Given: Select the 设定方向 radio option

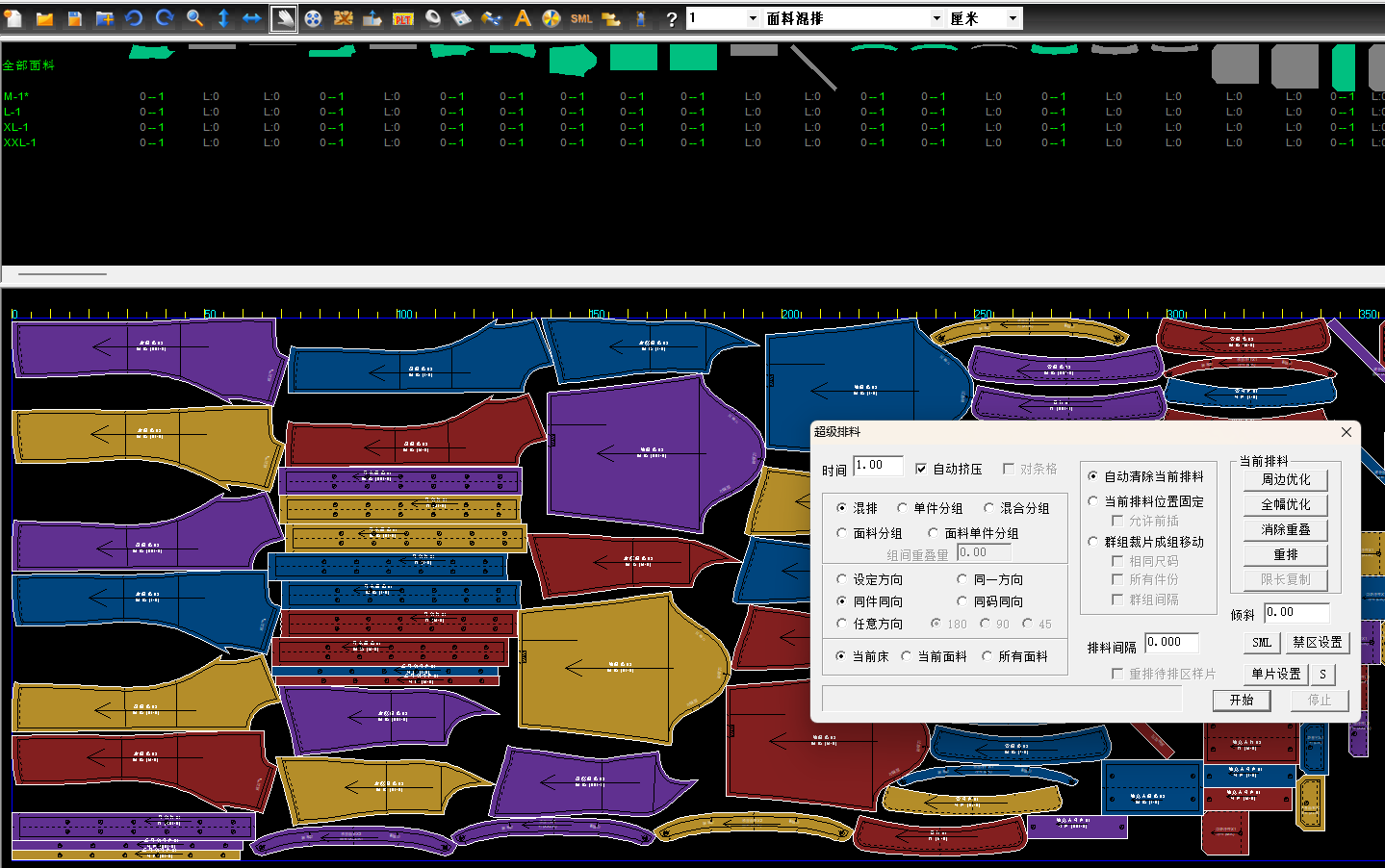Looking at the screenshot, I should [x=842, y=579].
